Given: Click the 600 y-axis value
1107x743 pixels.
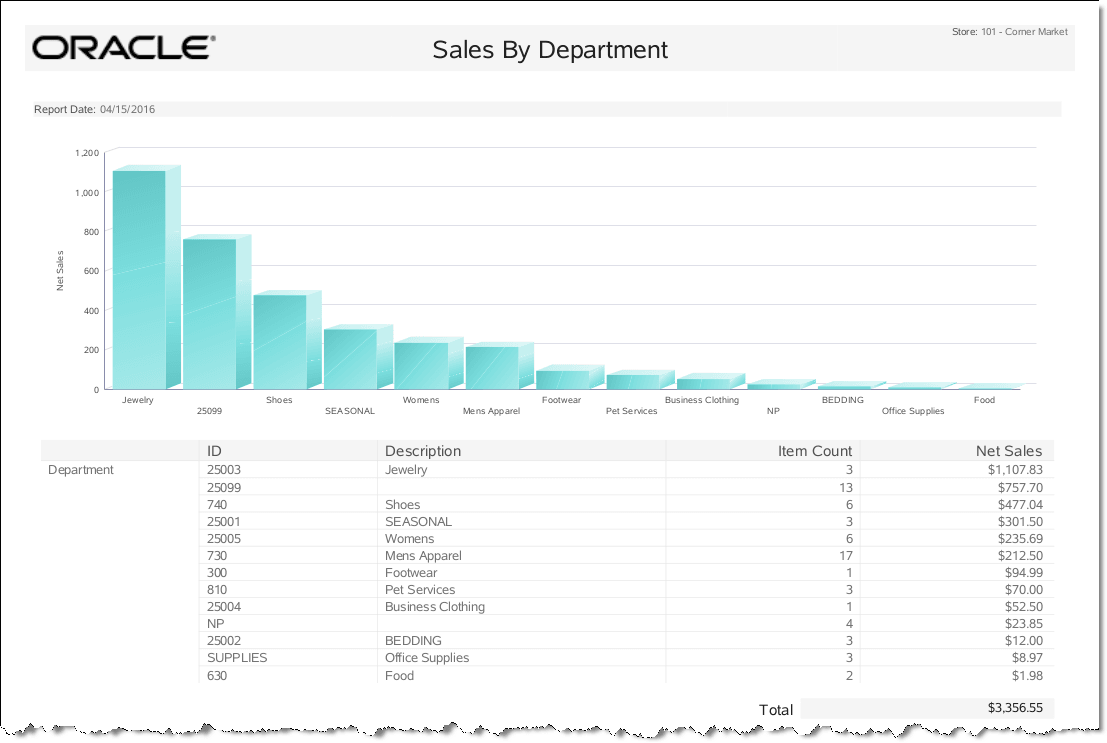Looking at the screenshot, I should tap(91, 271).
